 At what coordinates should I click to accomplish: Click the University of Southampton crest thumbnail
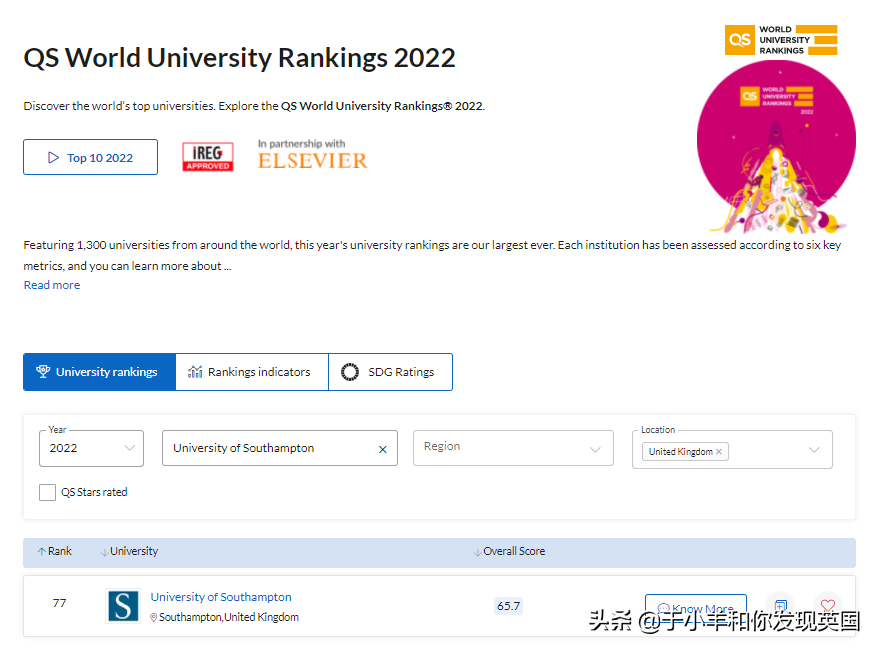(x=123, y=606)
